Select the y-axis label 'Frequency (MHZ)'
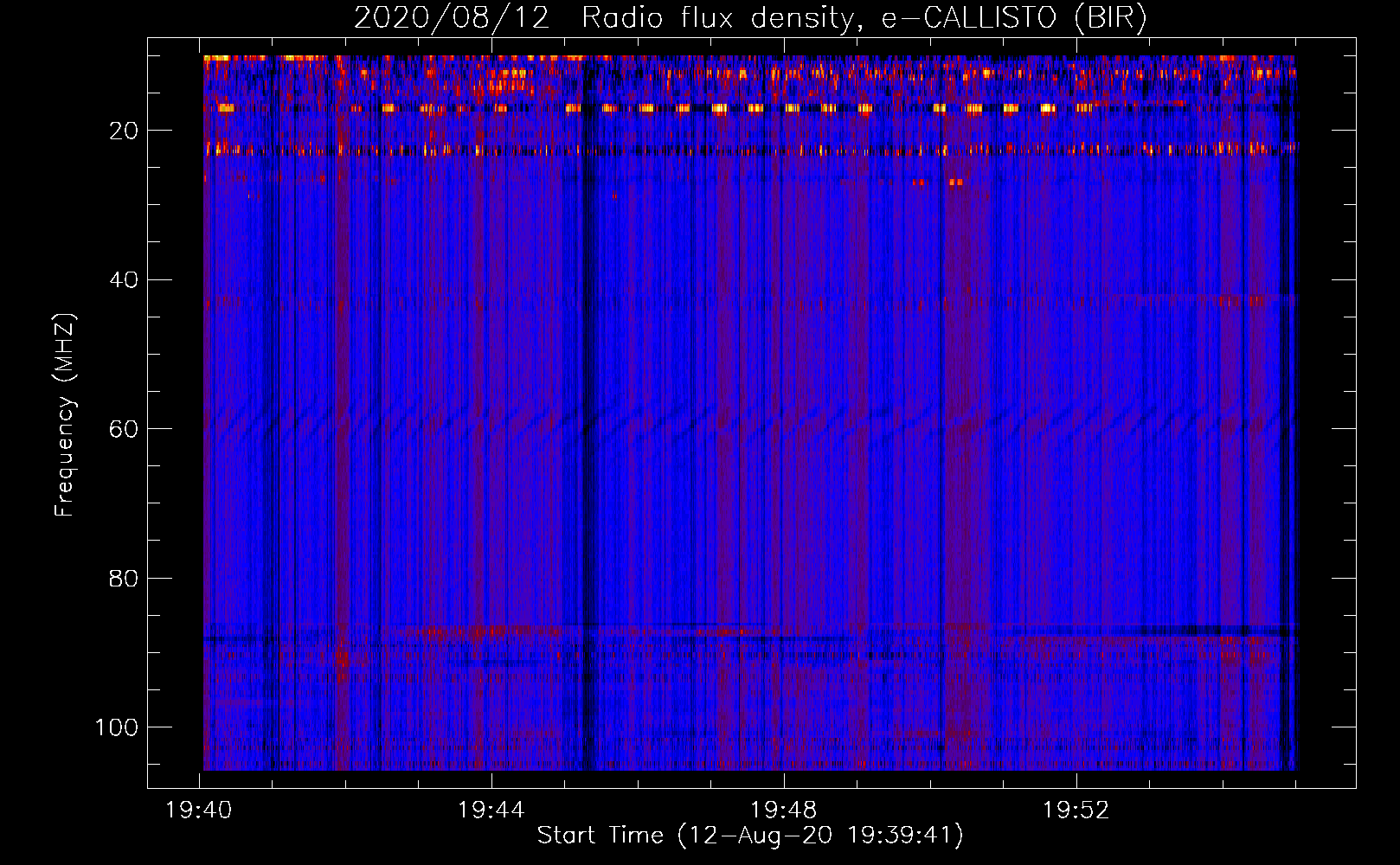Screen dimensions: 1400x865 65,415
